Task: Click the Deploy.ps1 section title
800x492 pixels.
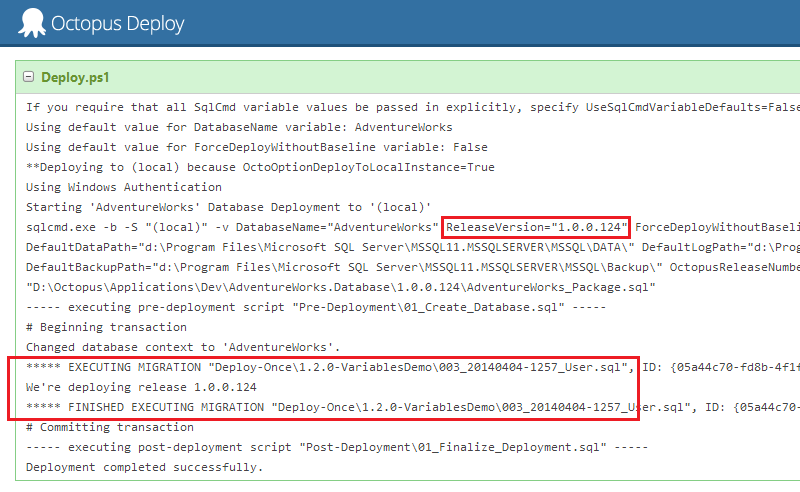Action: tap(75, 76)
